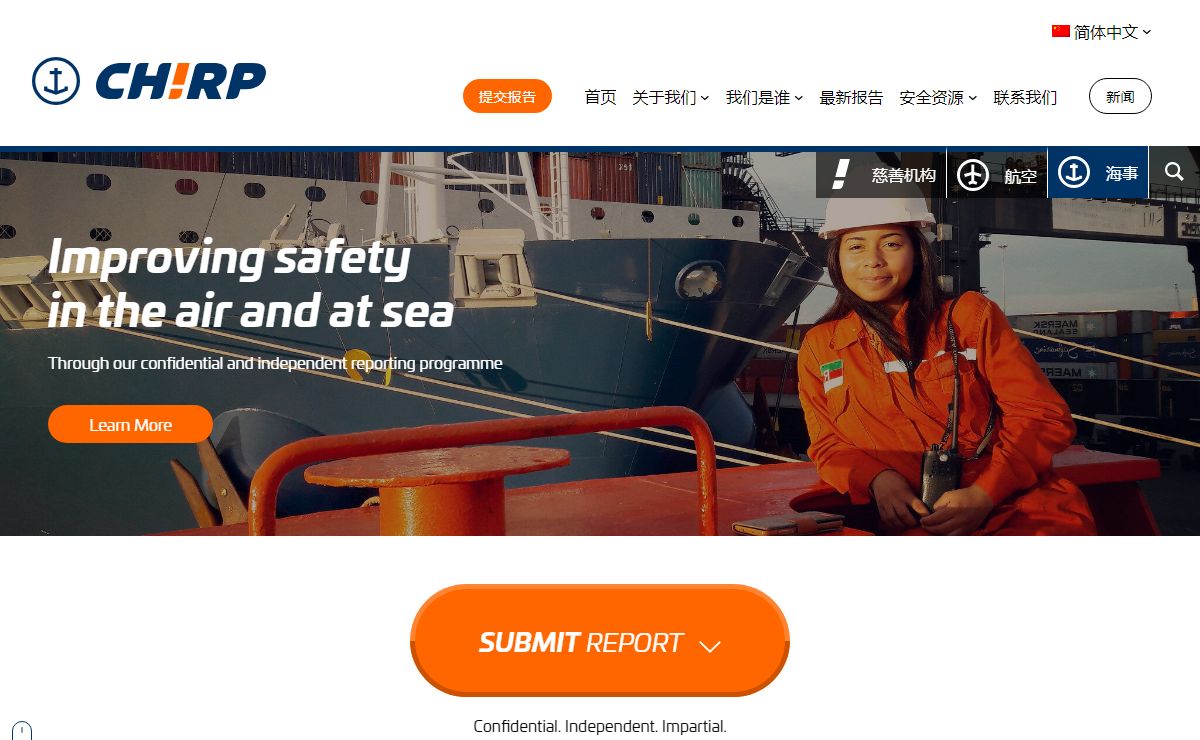Select the anchor maritime icon
Screen dimensions: 1200x740
pos(1074,173)
